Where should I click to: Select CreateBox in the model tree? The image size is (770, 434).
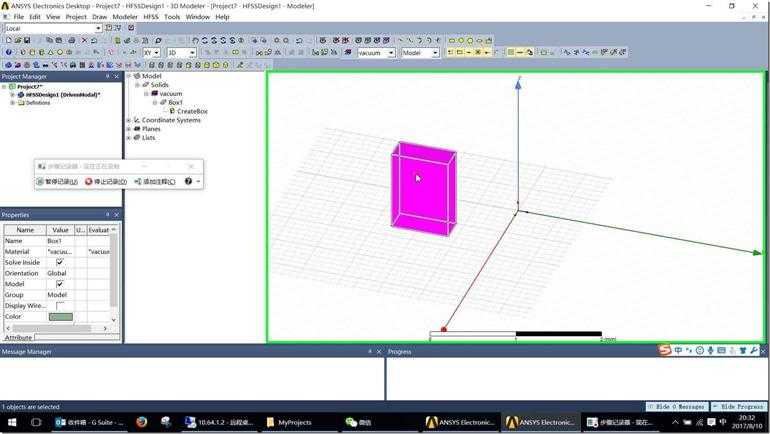click(192, 111)
